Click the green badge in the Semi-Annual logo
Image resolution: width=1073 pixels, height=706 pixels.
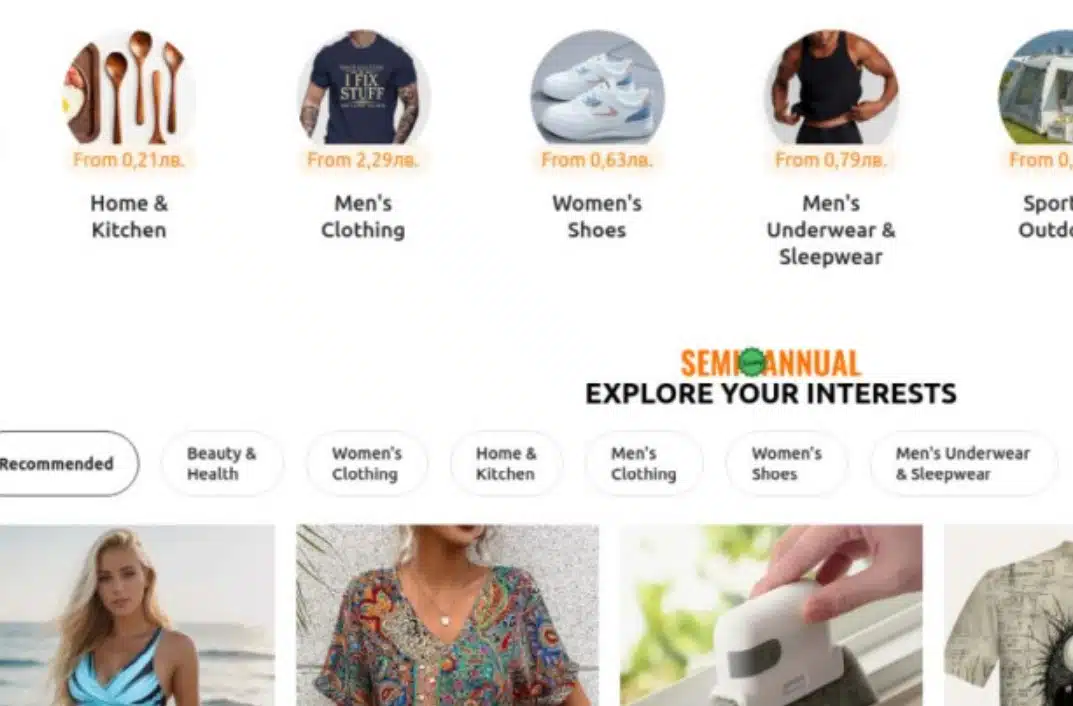[x=753, y=361]
